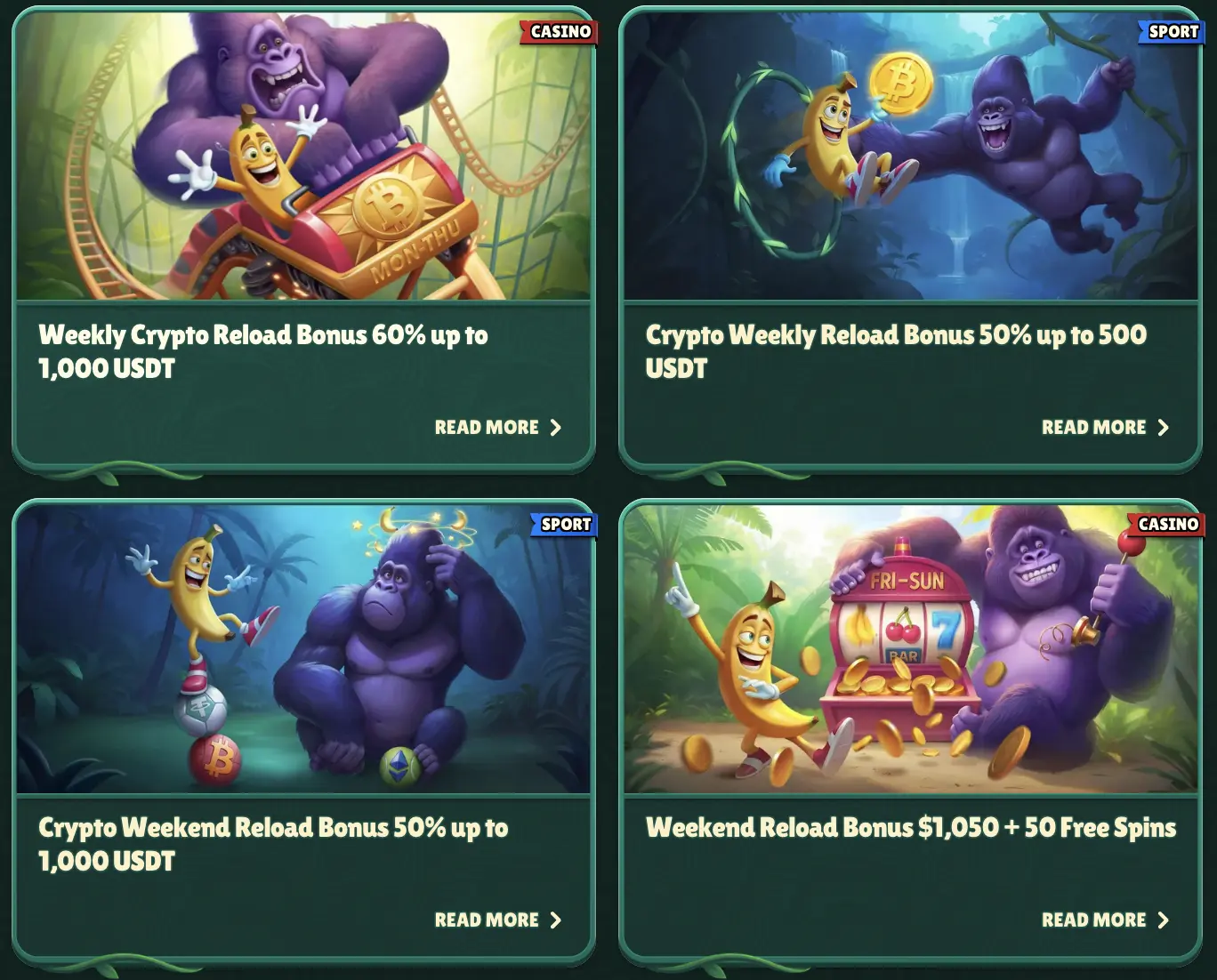Image resolution: width=1217 pixels, height=980 pixels.
Task: Open Read More for Crypto Weekend Reload Bonus
Action: coord(497,920)
